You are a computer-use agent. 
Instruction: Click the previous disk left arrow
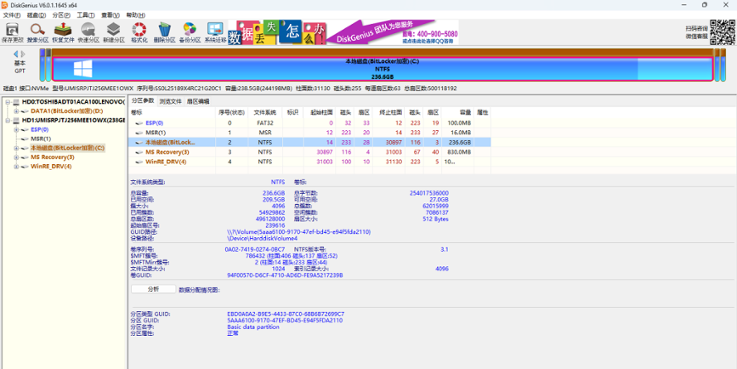(16, 54)
